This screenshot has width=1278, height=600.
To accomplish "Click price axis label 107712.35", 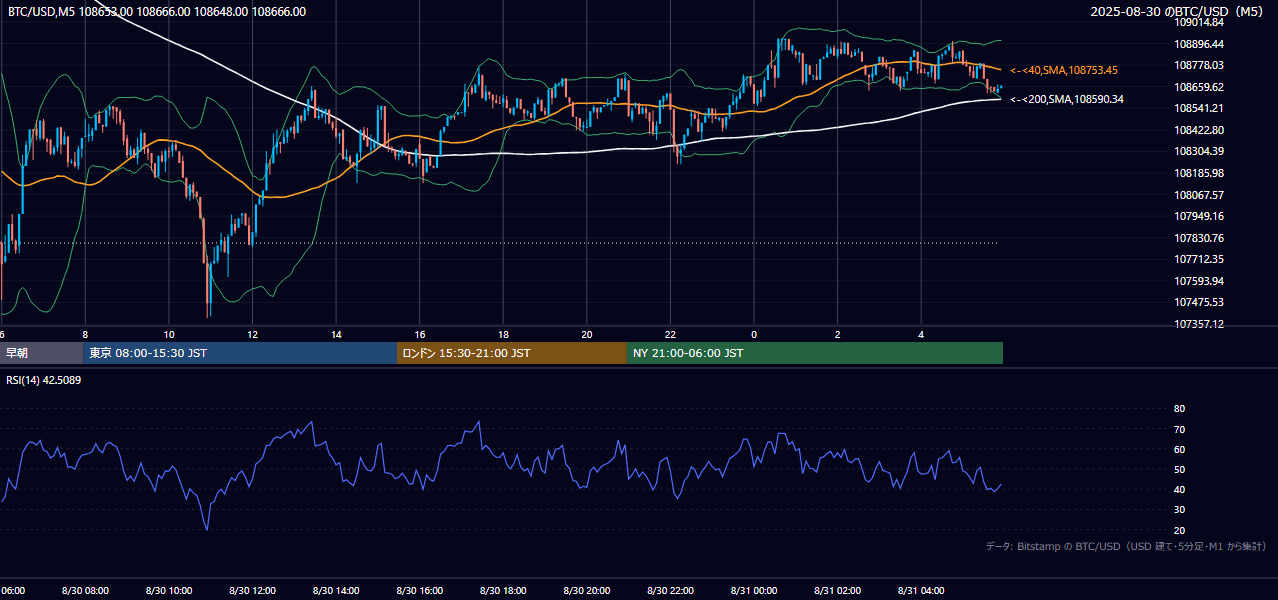I will click(x=1200, y=259).
